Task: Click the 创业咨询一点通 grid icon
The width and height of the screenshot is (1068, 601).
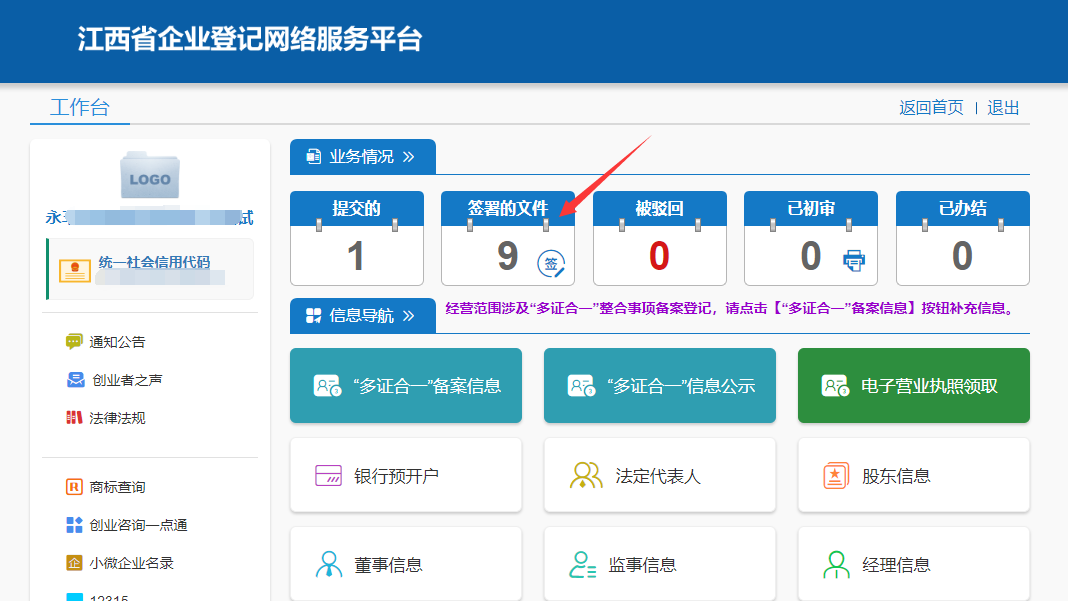Action: coord(74,525)
